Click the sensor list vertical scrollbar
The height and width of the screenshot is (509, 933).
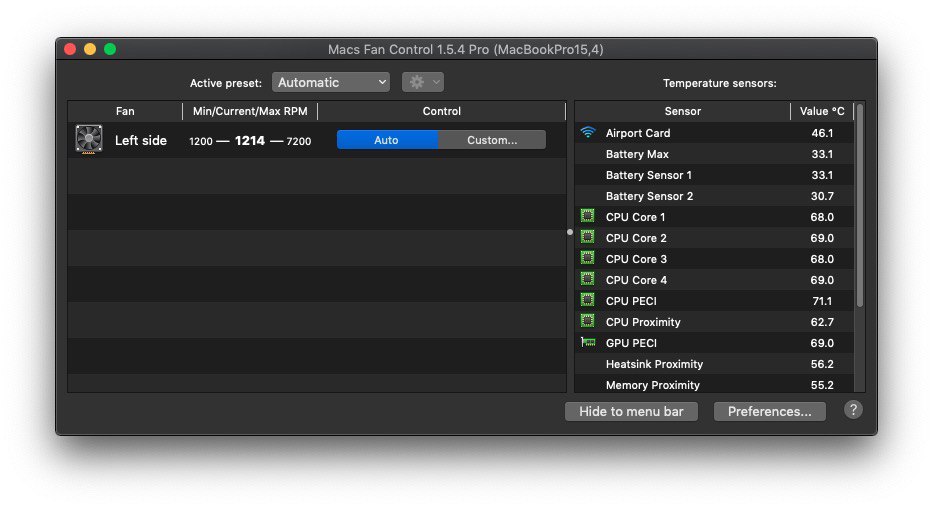(x=859, y=205)
